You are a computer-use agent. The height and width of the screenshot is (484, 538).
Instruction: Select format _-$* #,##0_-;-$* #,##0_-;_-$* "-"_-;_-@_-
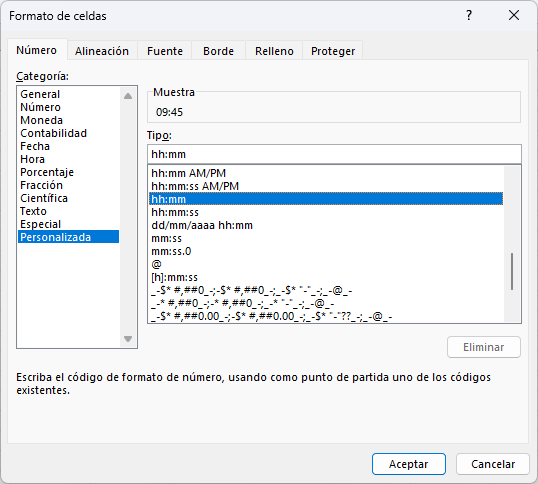point(326,291)
